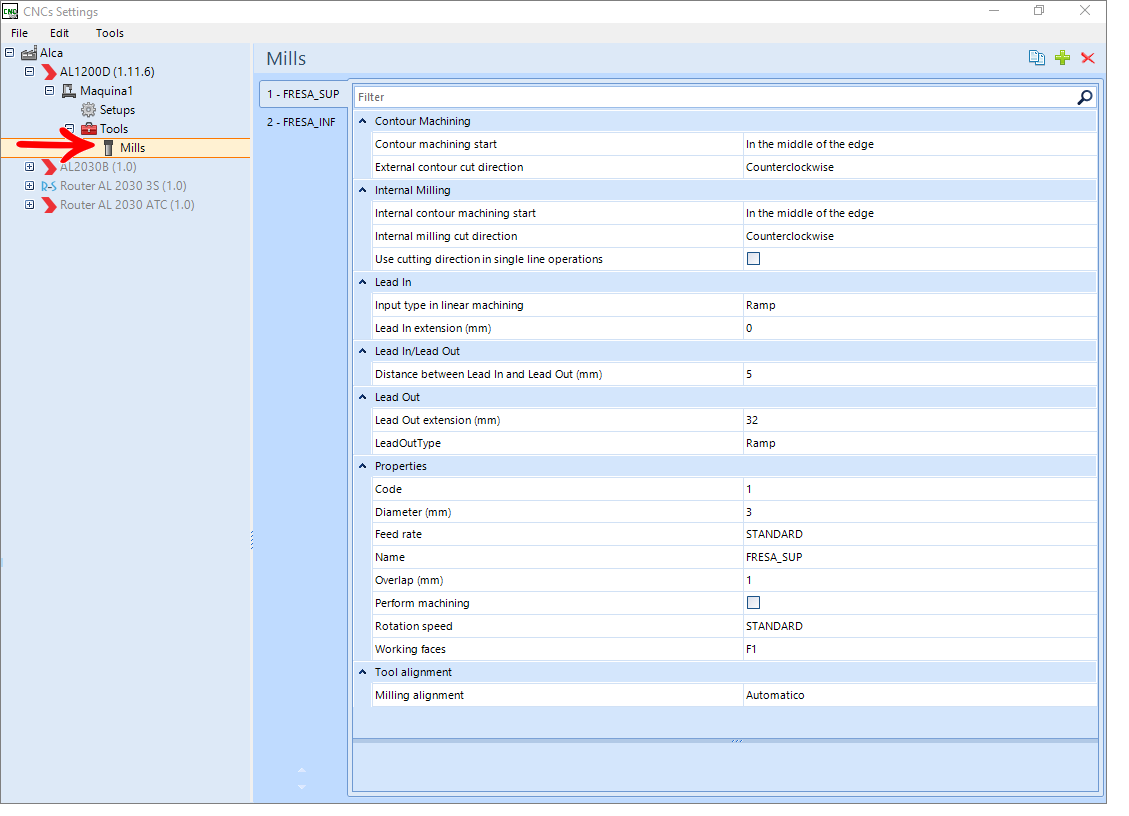Select the Maquina1 tree item
Screen dimensions: 1129x816
pos(106,91)
